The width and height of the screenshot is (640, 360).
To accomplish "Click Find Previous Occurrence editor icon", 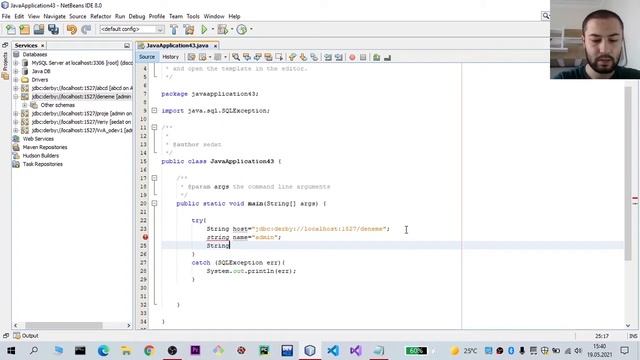I will click(247, 57).
